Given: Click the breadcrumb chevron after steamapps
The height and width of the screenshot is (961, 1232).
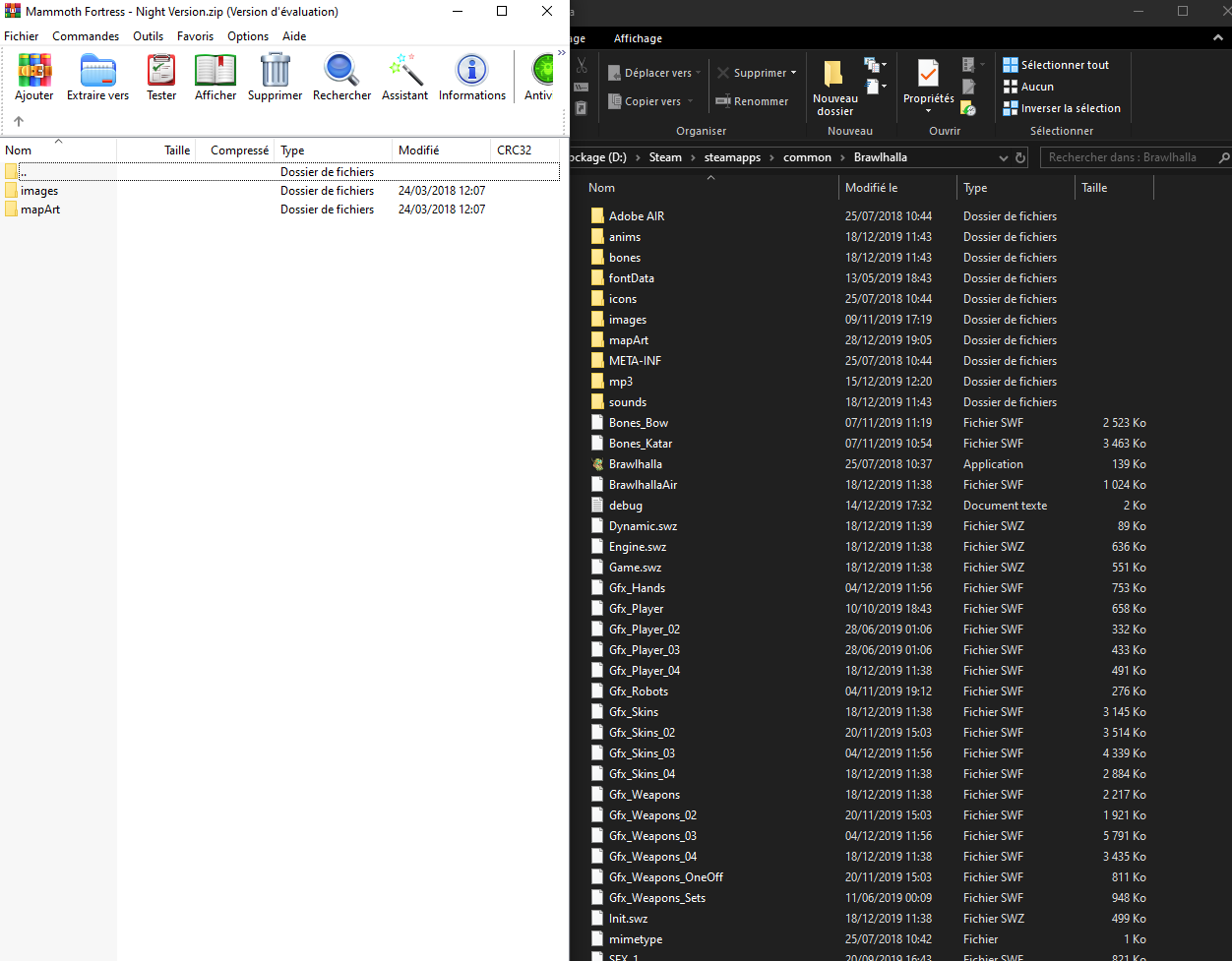Looking at the screenshot, I should point(772,157).
